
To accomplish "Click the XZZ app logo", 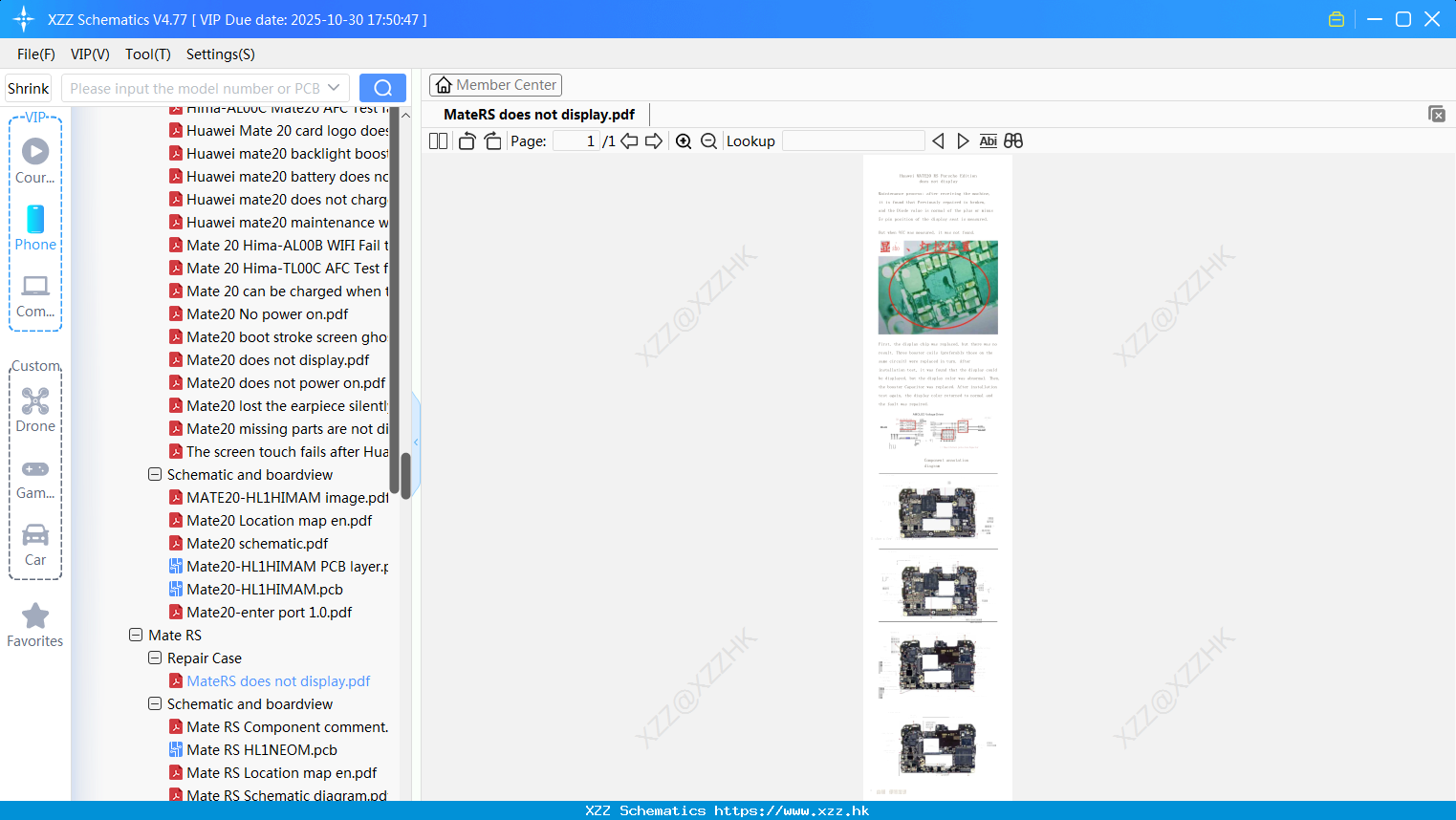I will 23,19.
